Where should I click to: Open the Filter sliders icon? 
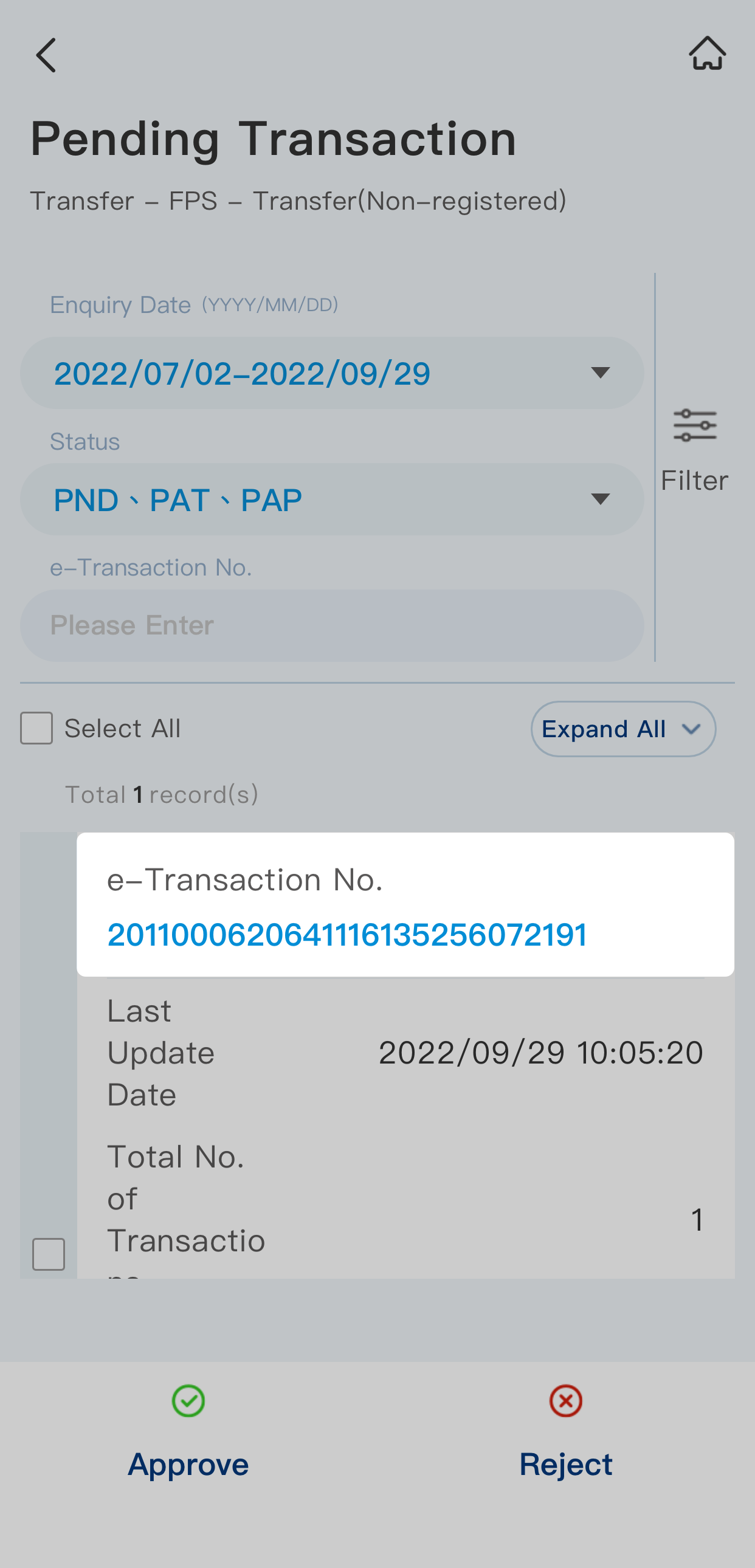(695, 425)
